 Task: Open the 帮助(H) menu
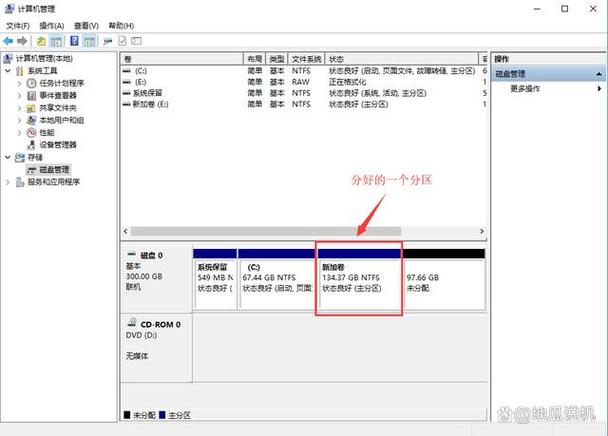click(x=121, y=26)
